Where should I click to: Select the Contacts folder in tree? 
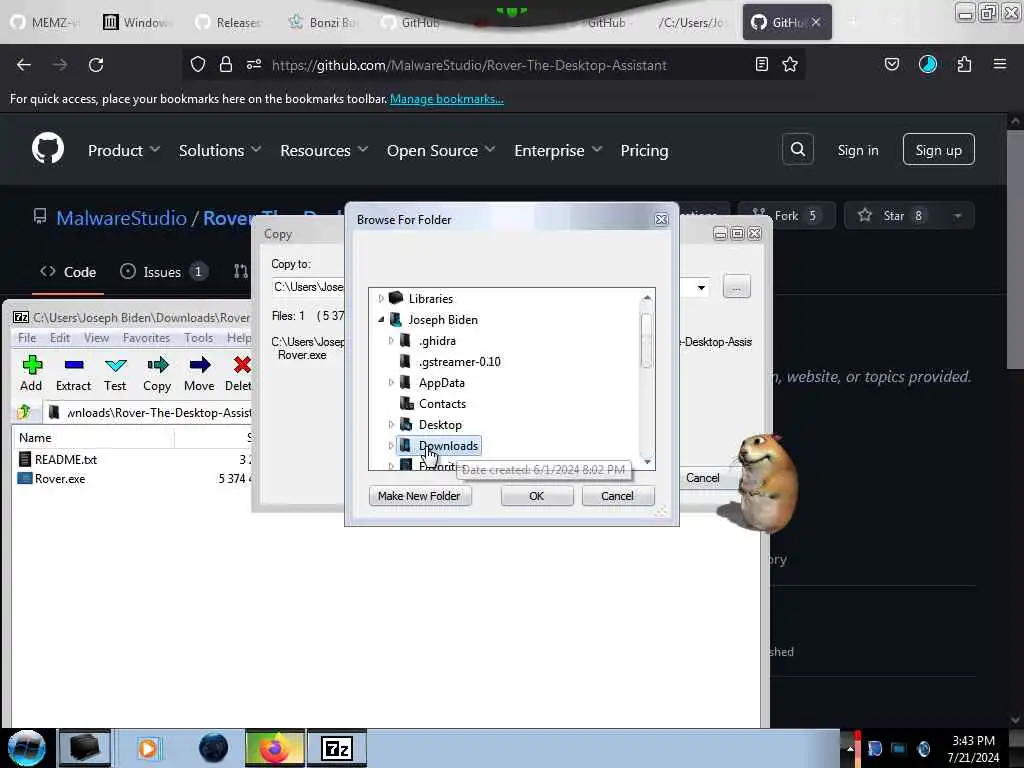442,404
